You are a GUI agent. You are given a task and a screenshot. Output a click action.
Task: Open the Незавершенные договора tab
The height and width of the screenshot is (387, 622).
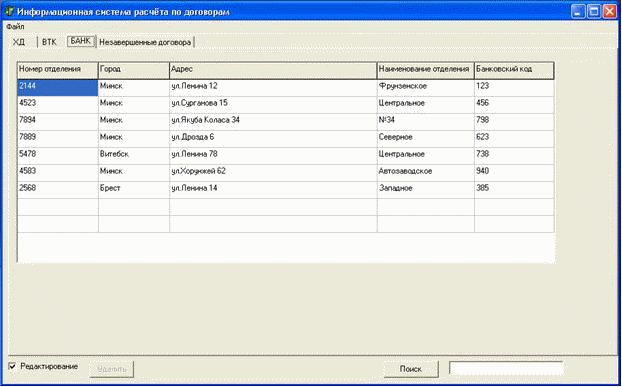coord(145,42)
